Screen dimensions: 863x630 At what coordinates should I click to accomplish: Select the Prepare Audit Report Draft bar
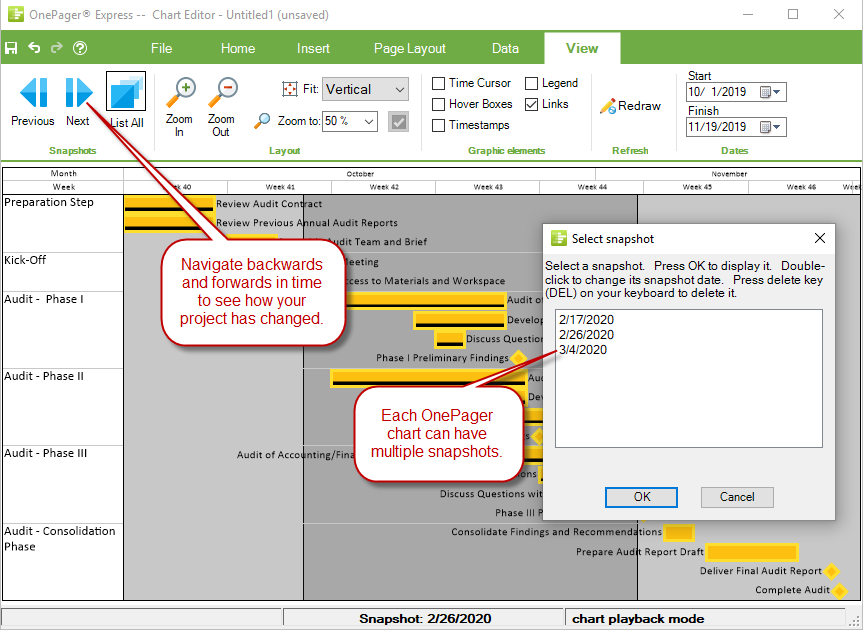752,552
